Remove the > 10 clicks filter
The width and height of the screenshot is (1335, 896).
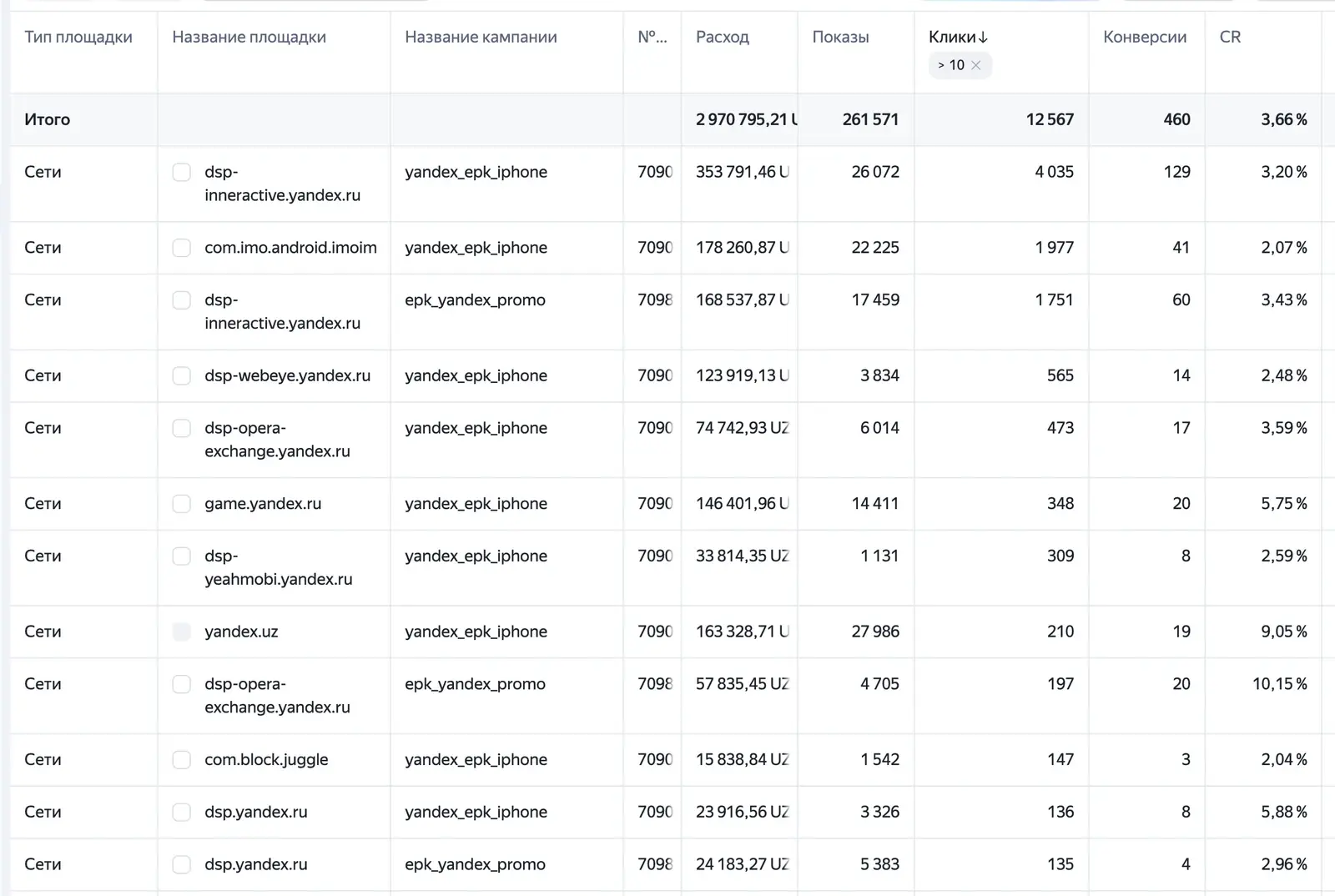click(x=975, y=65)
